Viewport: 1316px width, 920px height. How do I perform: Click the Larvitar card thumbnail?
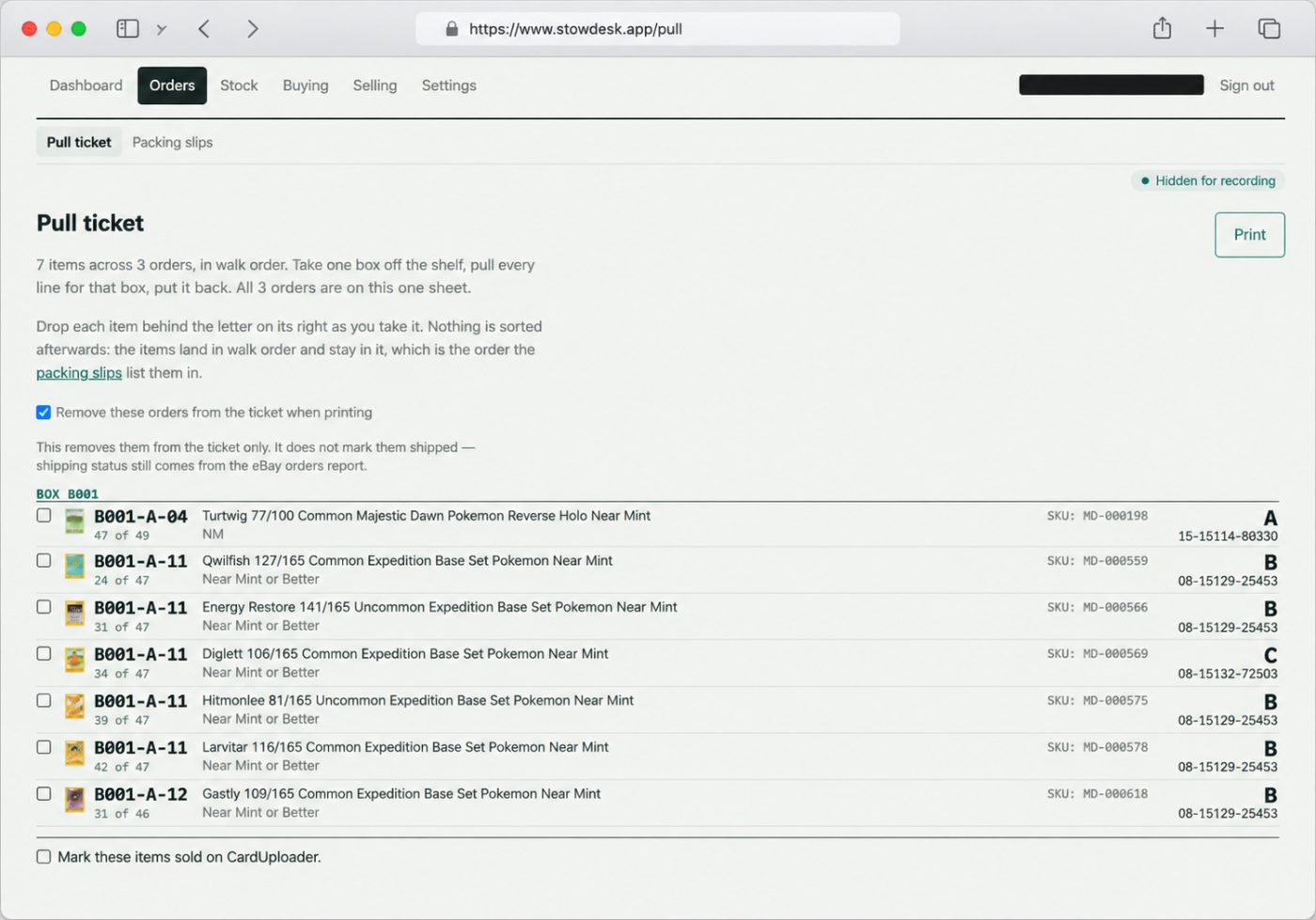click(x=74, y=754)
